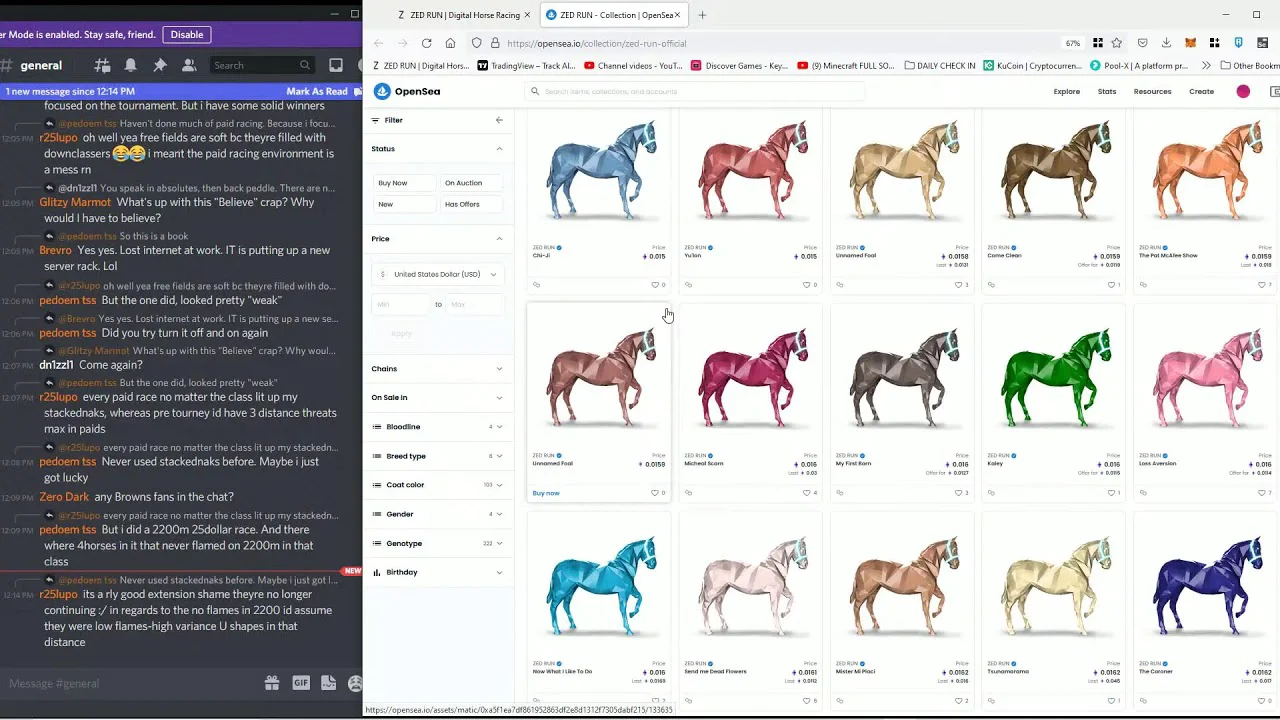Expand the Genotype filter
1280x720 pixels.
[437, 543]
